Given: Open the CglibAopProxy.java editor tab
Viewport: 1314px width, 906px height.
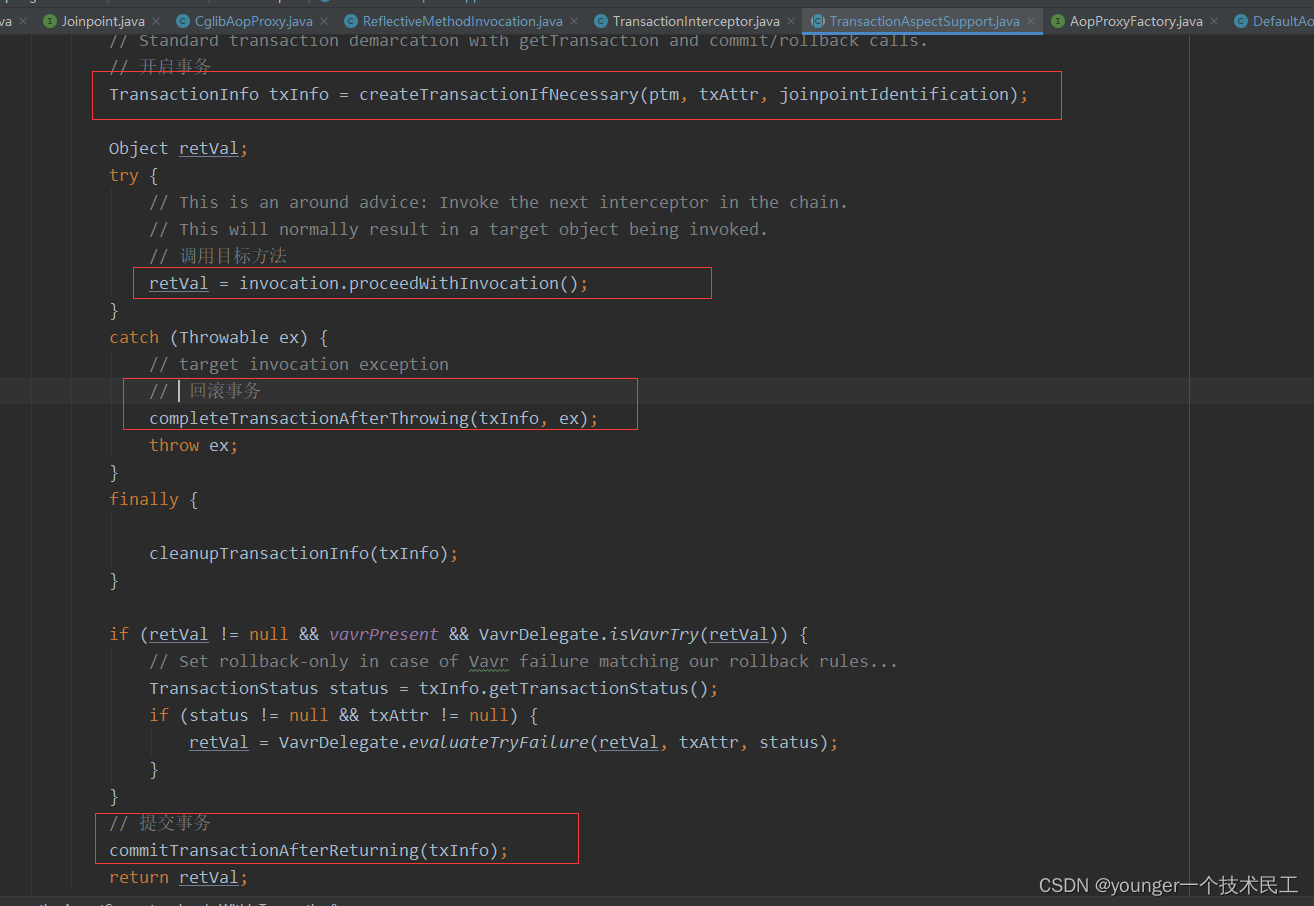Looking at the screenshot, I should 253,21.
